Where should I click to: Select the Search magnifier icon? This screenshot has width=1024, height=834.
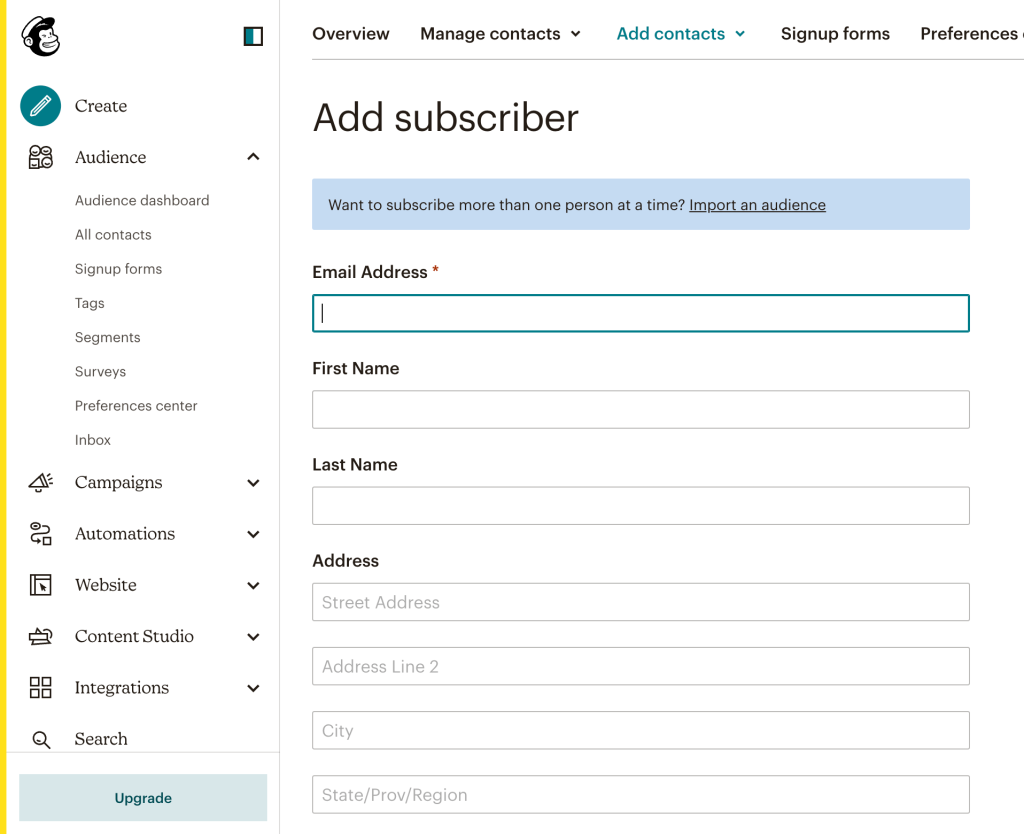pyautogui.click(x=40, y=738)
